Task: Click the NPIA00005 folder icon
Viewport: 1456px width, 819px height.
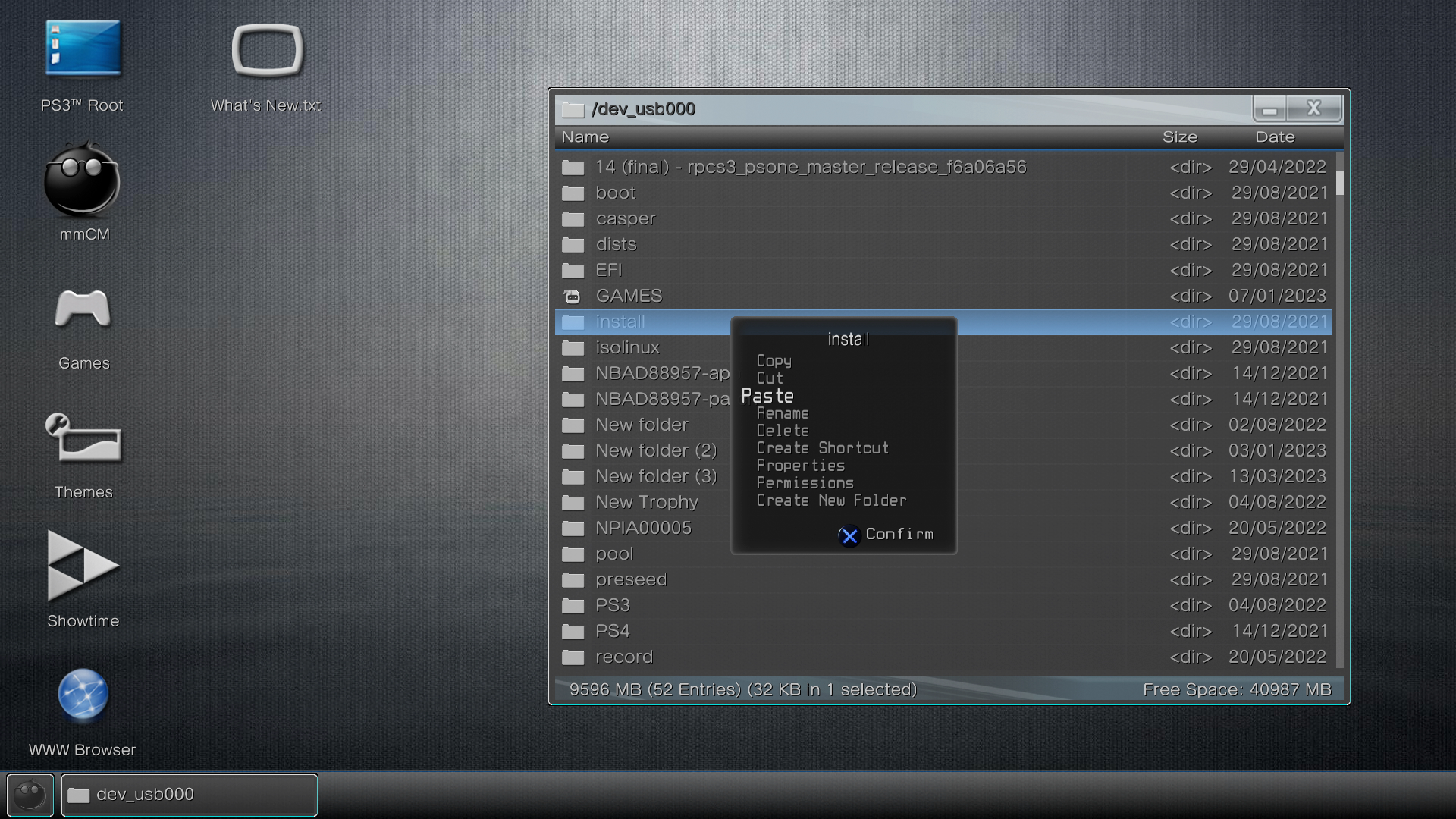Action: pos(573,528)
